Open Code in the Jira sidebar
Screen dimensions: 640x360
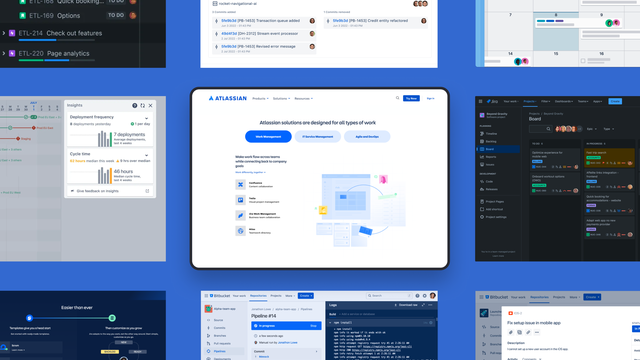coord(487,182)
